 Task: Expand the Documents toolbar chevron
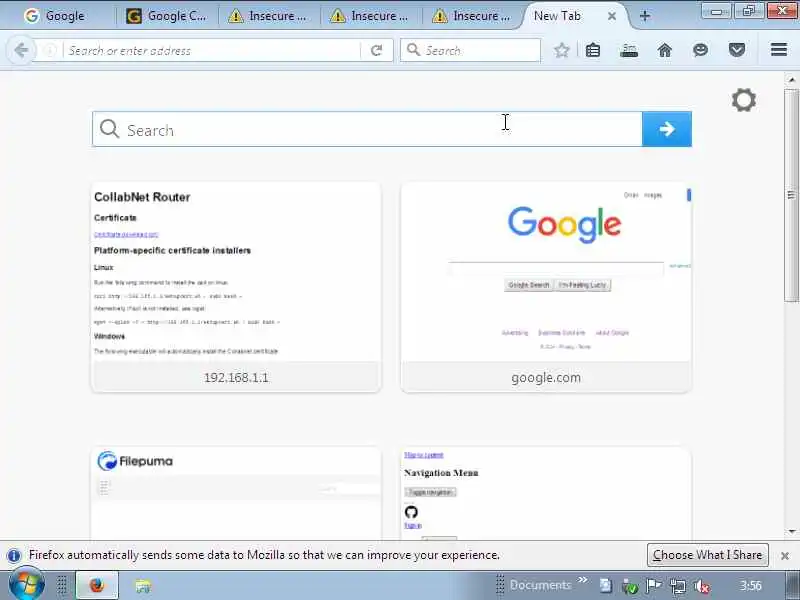click(x=582, y=580)
